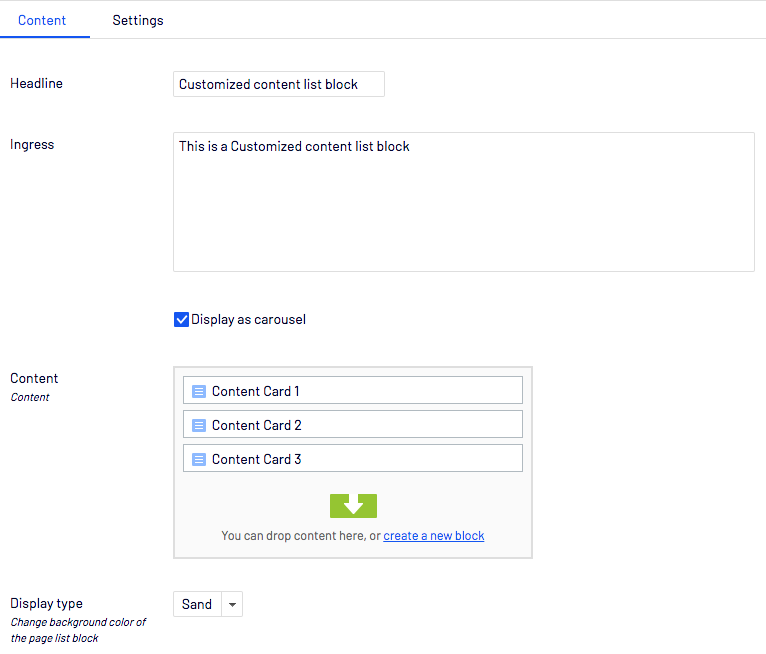The height and width of the screenshot is (654, 766).
Task: Follow the "create a new block" link
Action: tap(433, 536)
